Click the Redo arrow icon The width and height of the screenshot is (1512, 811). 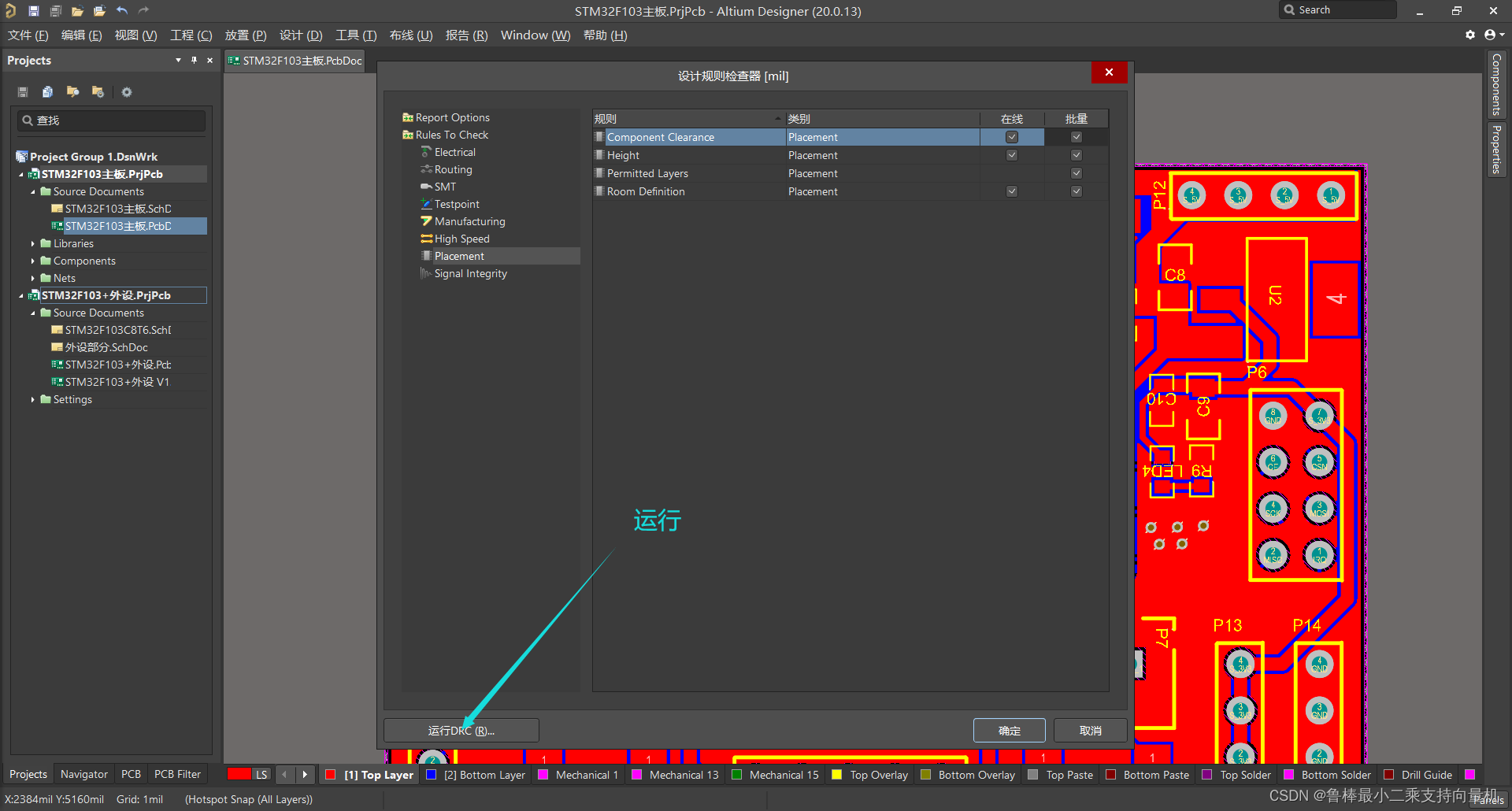143,11
